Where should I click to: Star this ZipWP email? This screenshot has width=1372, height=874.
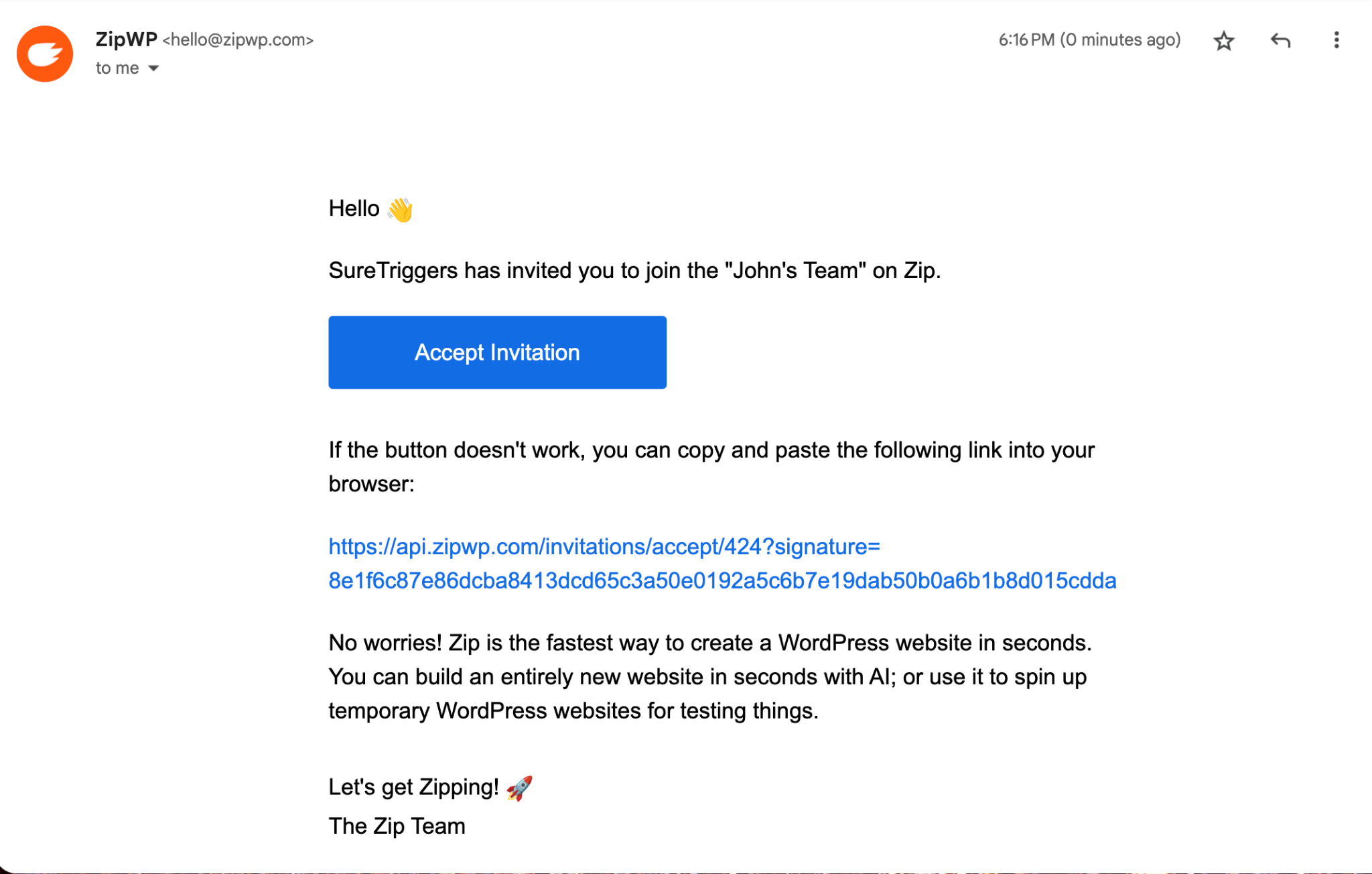coord(1223,41)
